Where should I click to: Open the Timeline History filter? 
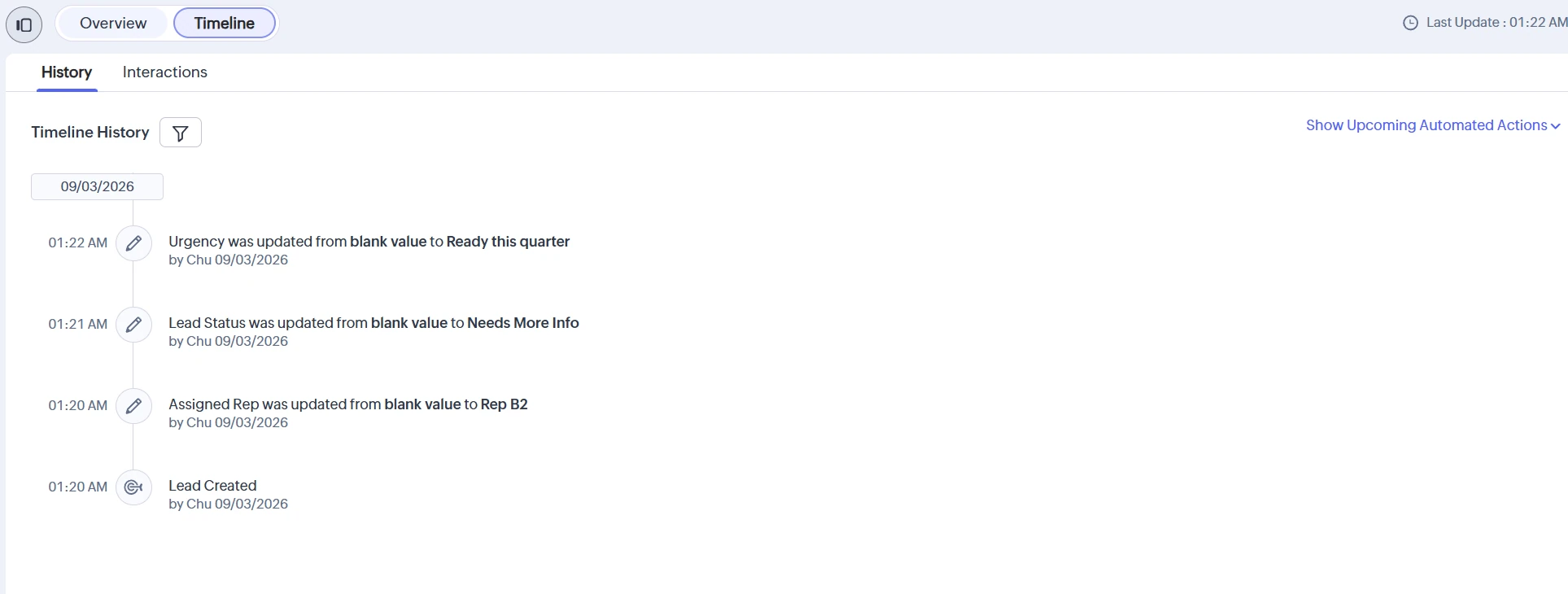(x=181, y=133)
